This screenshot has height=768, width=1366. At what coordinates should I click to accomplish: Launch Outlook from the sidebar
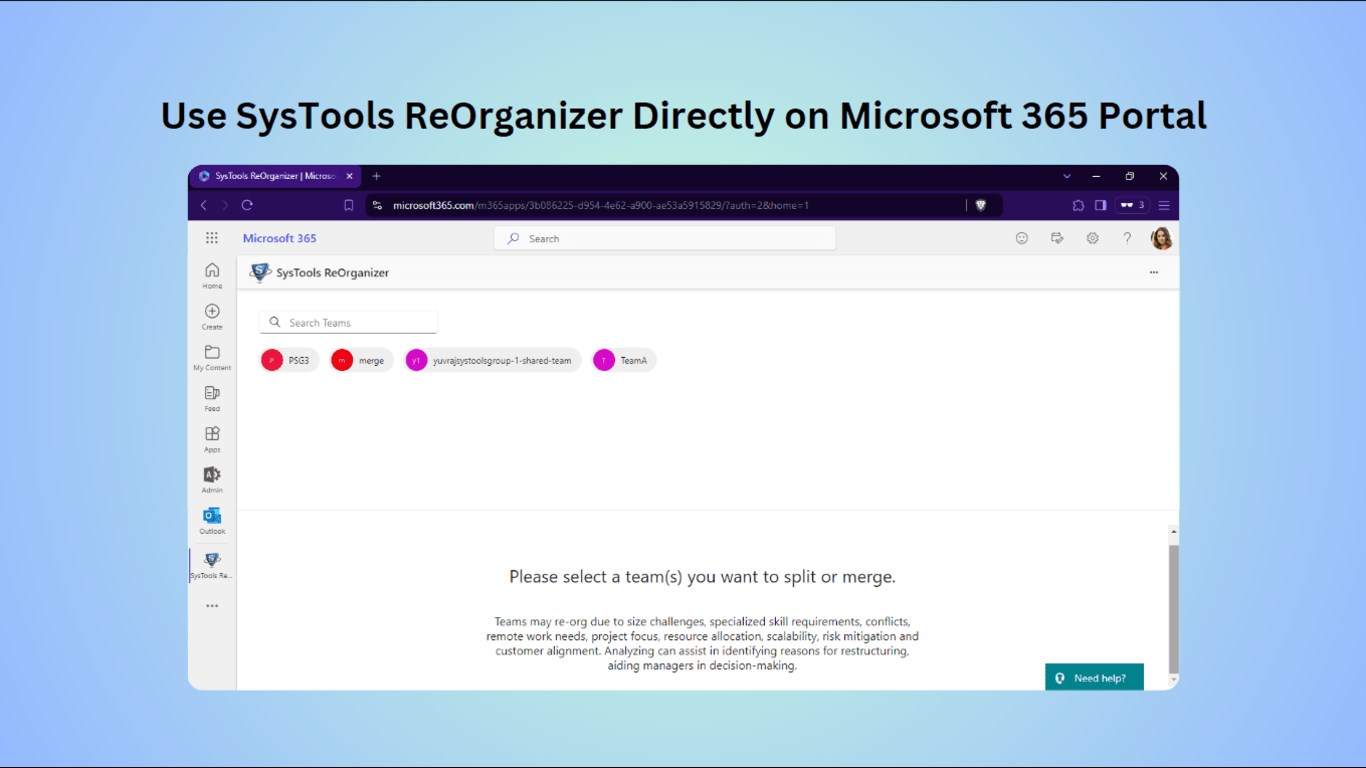tap(212, 521)
